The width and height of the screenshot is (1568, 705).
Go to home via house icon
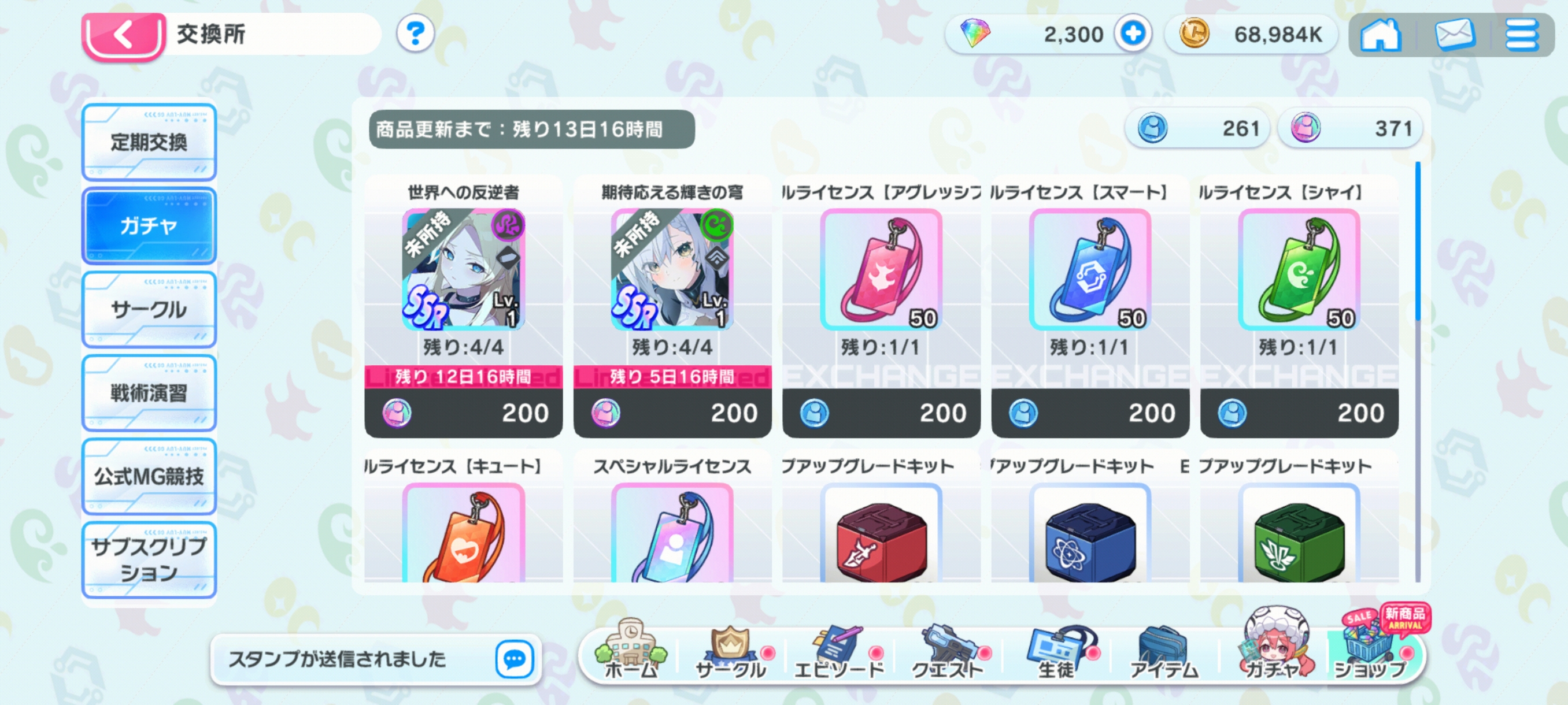(x=1380, y=35)
